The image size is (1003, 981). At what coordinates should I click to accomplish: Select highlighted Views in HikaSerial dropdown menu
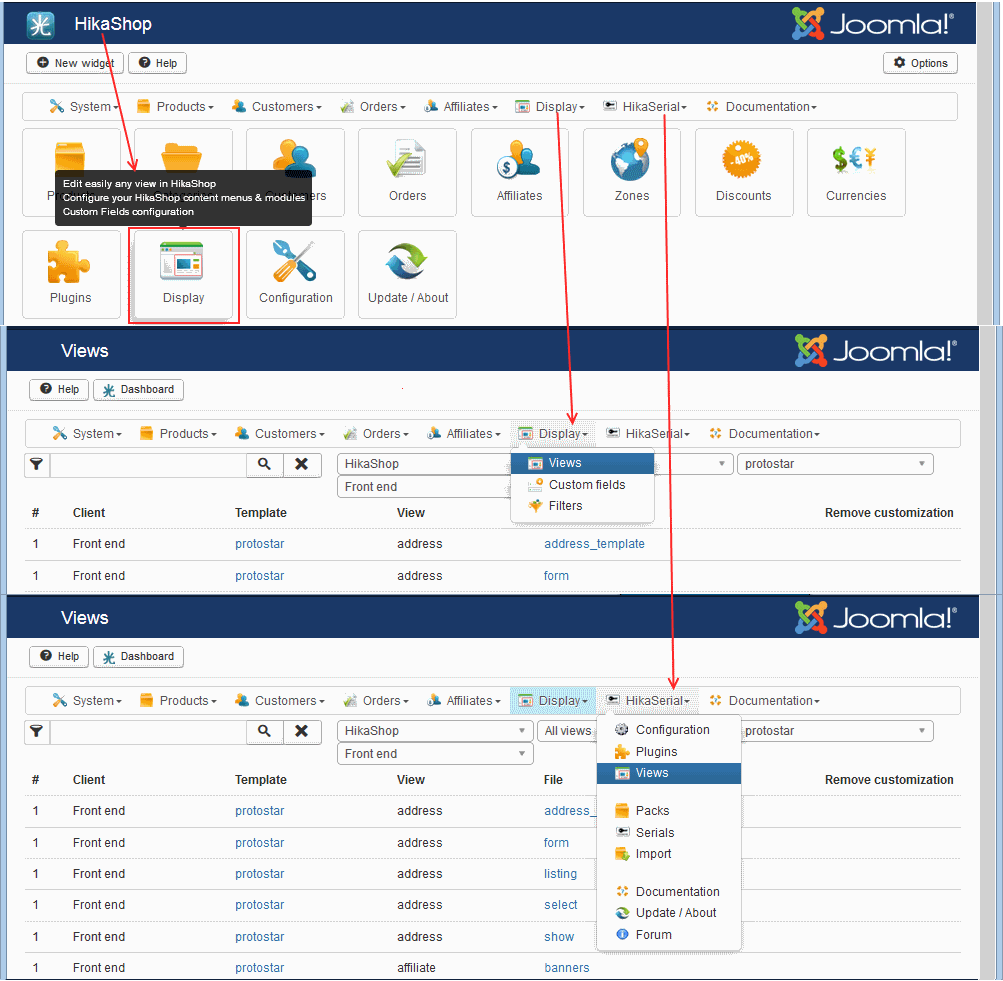point(668,773)
